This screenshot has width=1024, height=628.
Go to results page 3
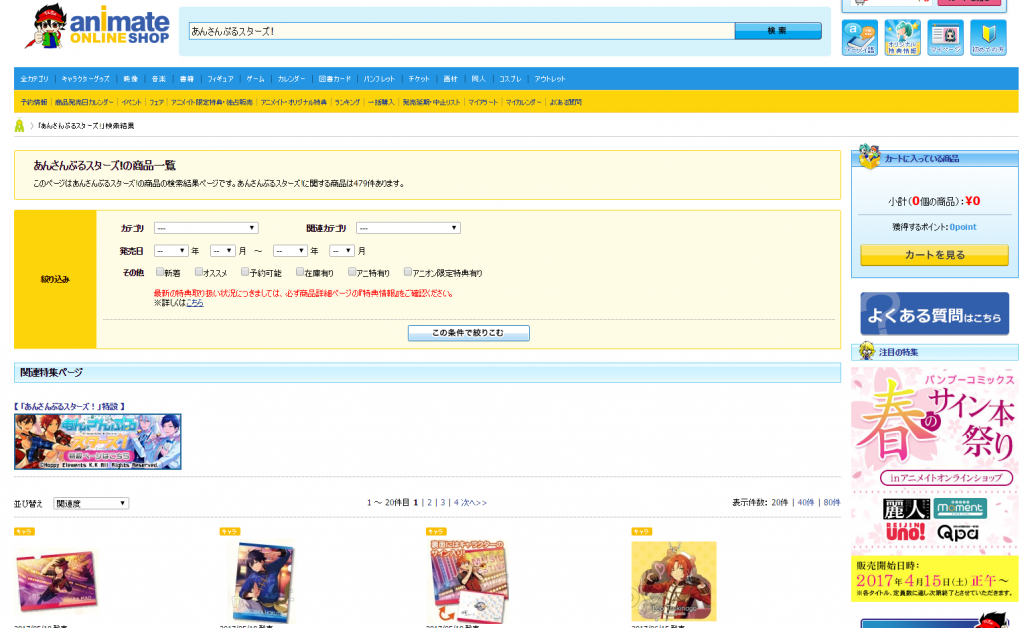pyautogui.click(x=442, y=503)
